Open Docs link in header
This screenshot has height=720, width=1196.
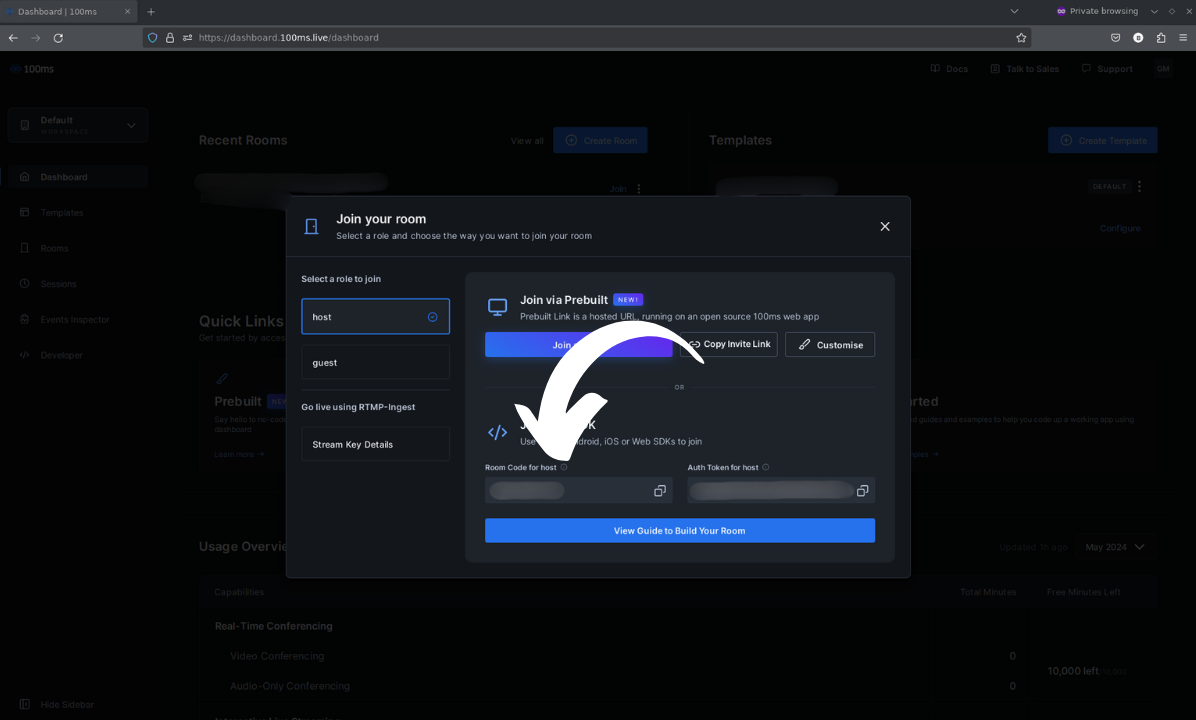tap(949, 69)
